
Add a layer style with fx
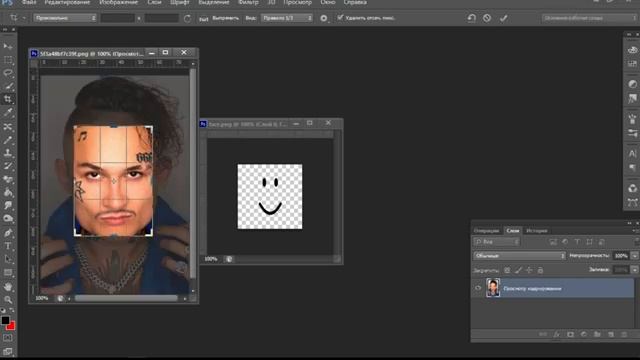[557, 334]
